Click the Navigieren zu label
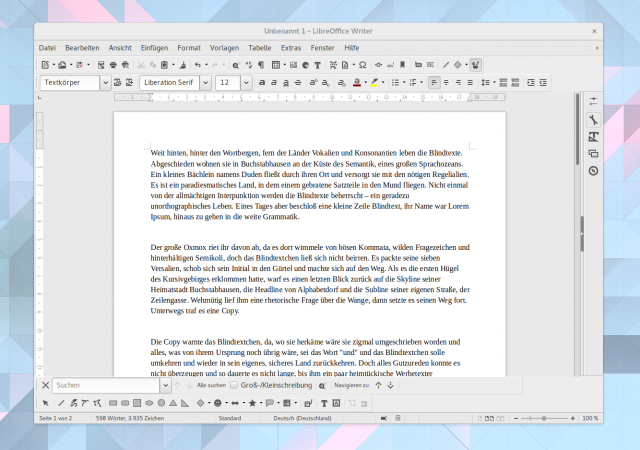Screen dimensions: 640x450 tap(351, 385)
